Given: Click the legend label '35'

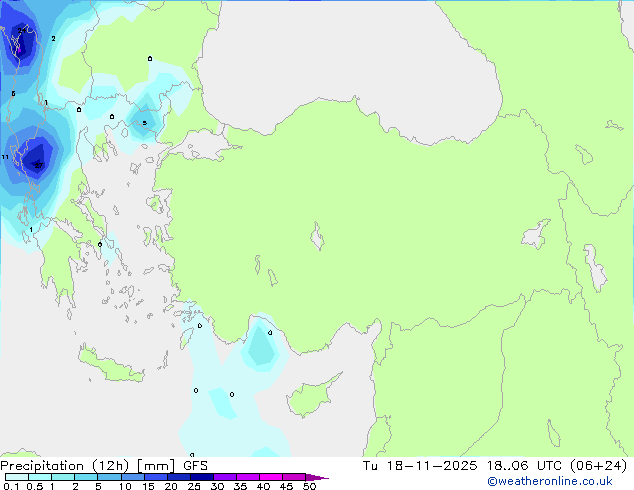Looking at the screenshot, I should click(240, 486).
